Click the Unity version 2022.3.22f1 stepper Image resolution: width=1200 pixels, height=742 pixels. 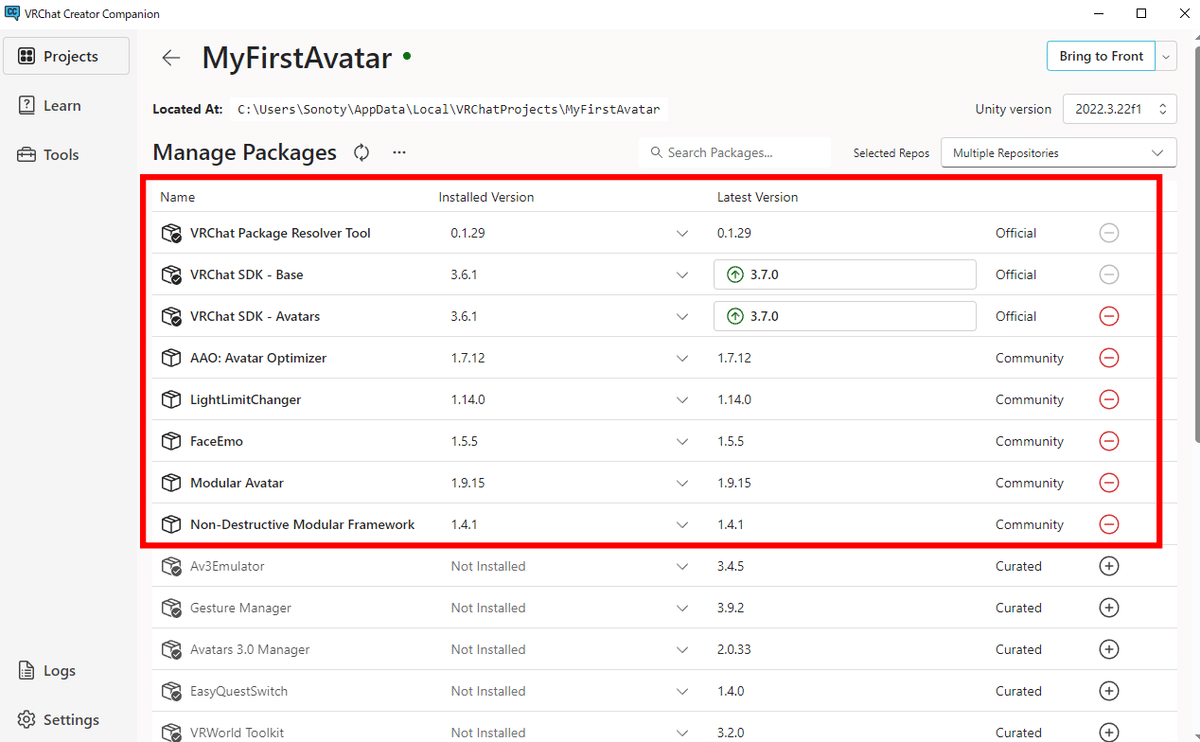[1120, 109]
